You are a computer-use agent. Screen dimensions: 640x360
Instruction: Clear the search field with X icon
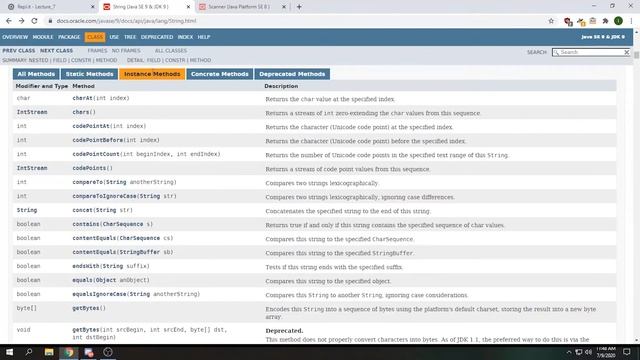(627, 52)
